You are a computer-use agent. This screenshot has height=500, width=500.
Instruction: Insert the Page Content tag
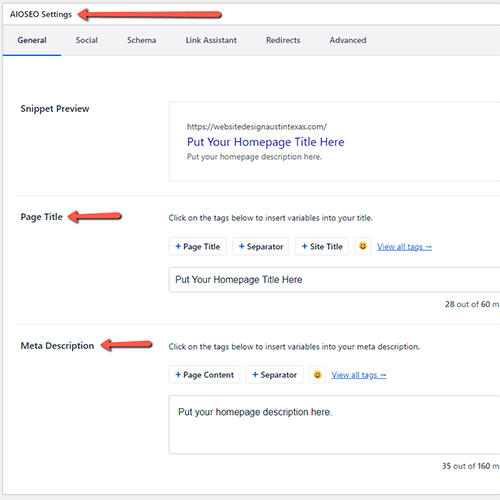(x=204, y=375)
